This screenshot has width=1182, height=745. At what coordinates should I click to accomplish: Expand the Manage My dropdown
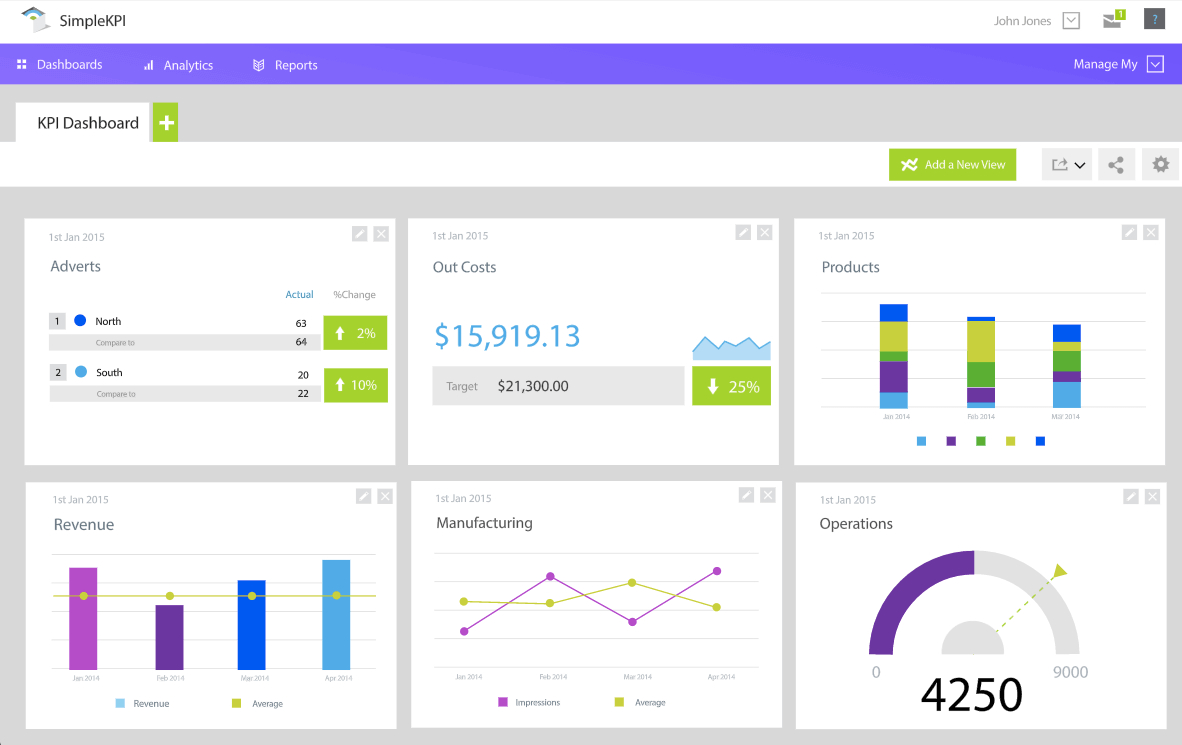point(1156,63)
